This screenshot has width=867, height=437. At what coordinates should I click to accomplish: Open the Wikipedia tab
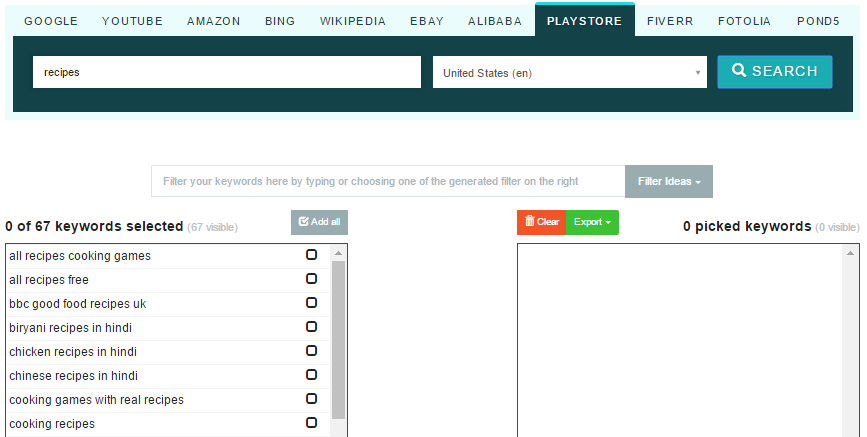[x=352, y=21]
